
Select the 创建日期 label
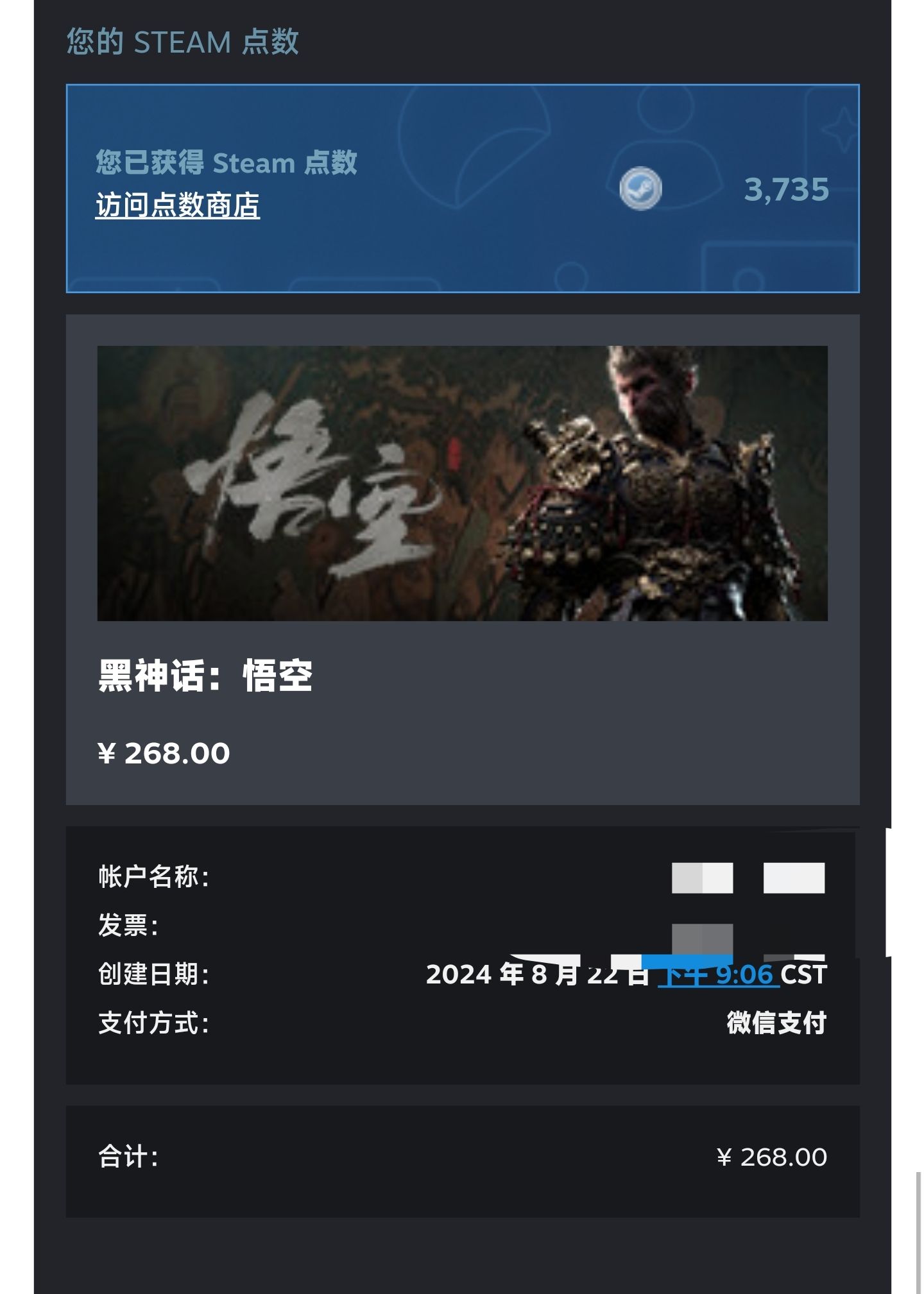coord(154,975)
